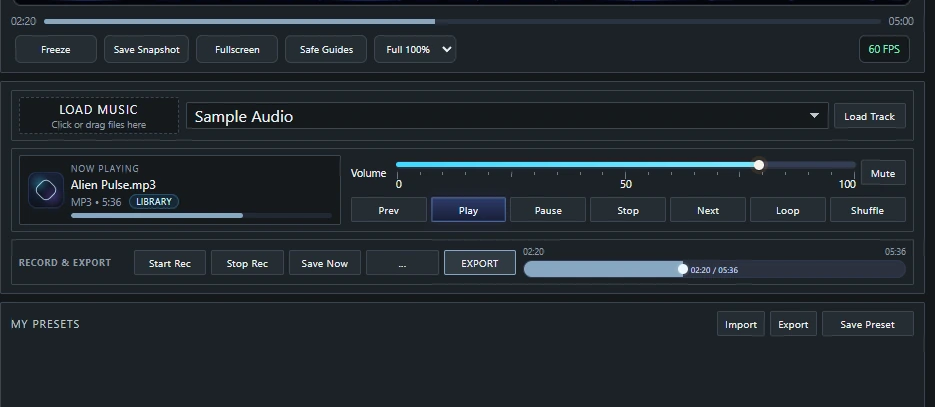This screenshot has width=935, height=407.
Task: Save a snapshot of the preview
Action: [146, 49]
